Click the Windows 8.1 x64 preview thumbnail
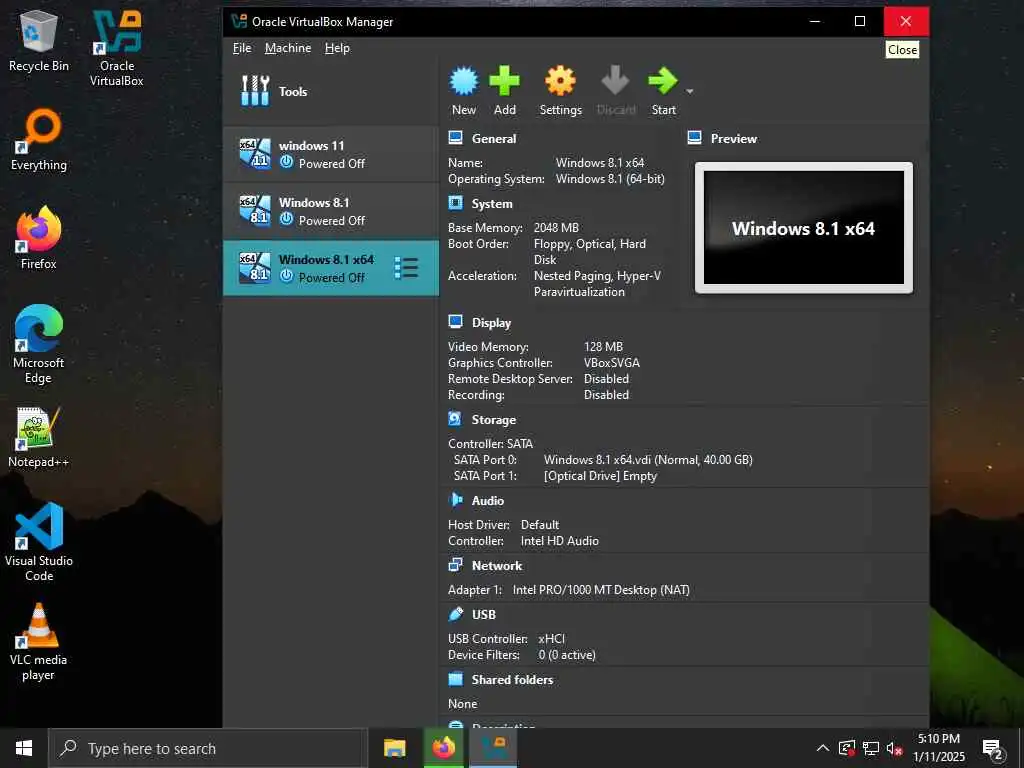1024x768 pixels. [x=803, y=228]
